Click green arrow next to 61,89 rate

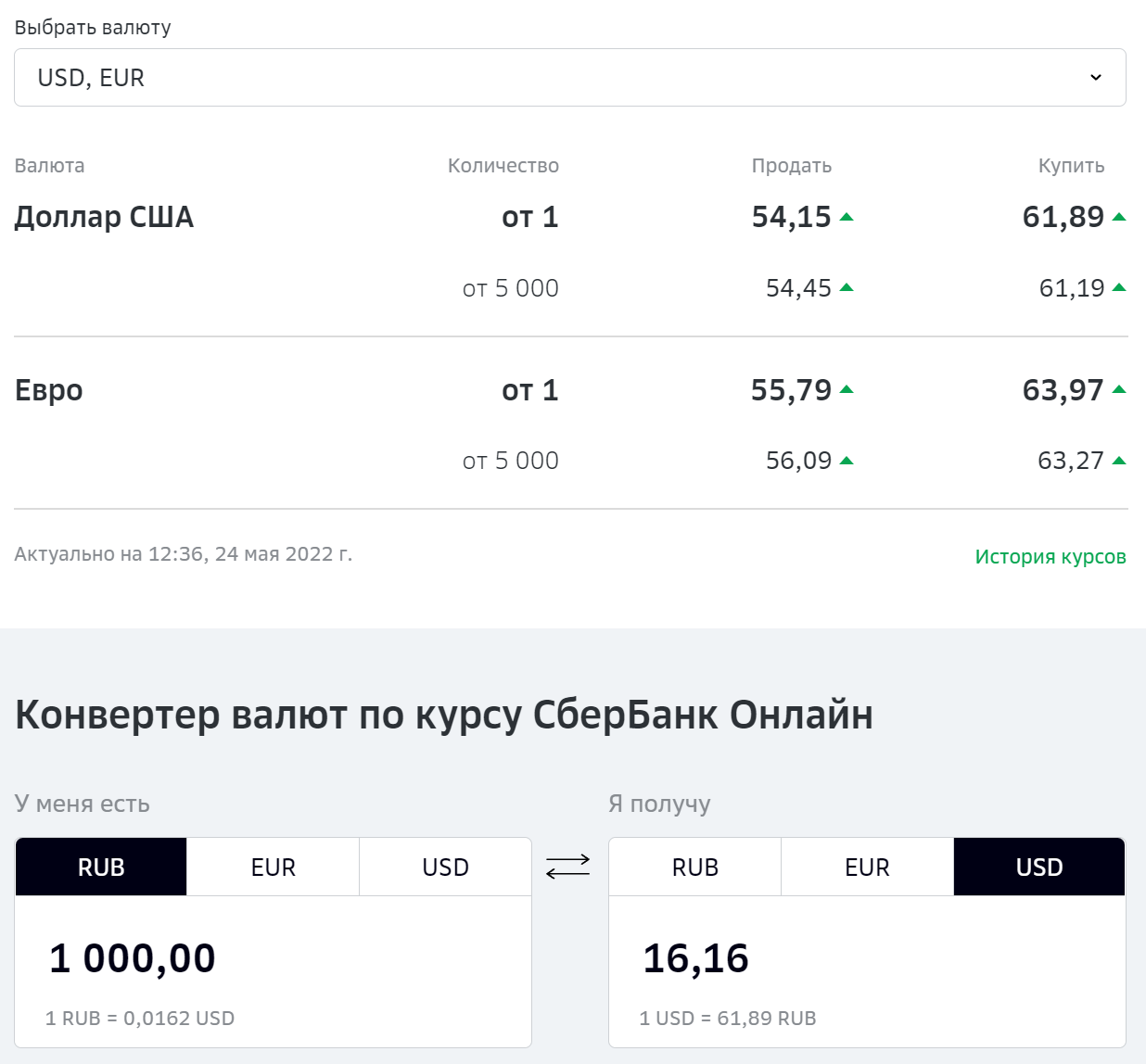point(1119,217)
